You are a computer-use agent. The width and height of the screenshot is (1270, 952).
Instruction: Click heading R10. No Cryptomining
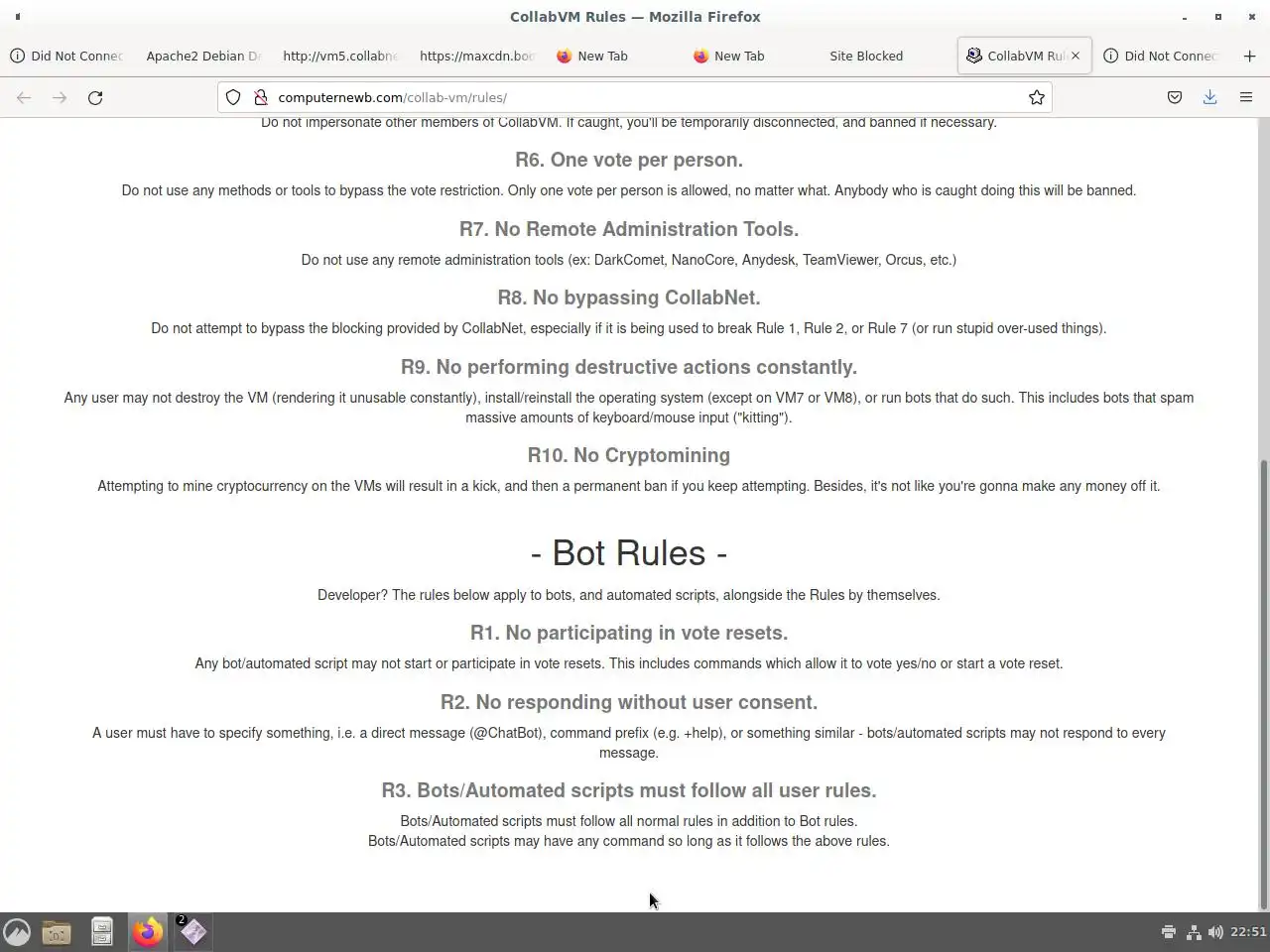629,455
